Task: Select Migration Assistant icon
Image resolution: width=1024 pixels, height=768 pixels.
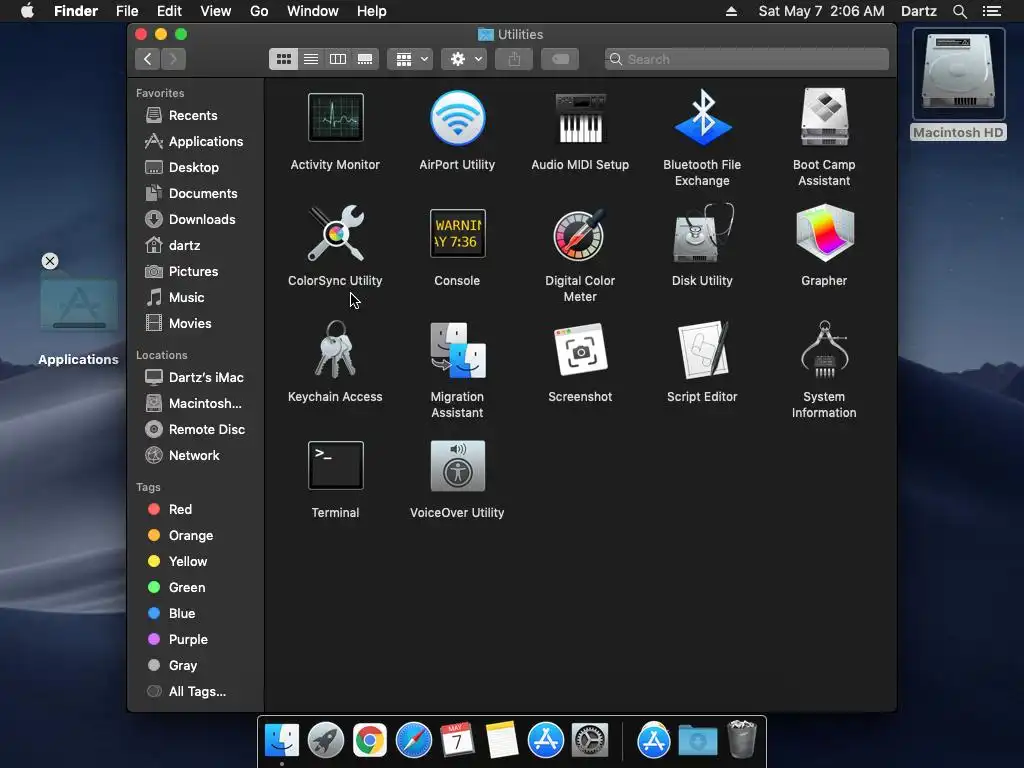Action: tap(457, 349)
